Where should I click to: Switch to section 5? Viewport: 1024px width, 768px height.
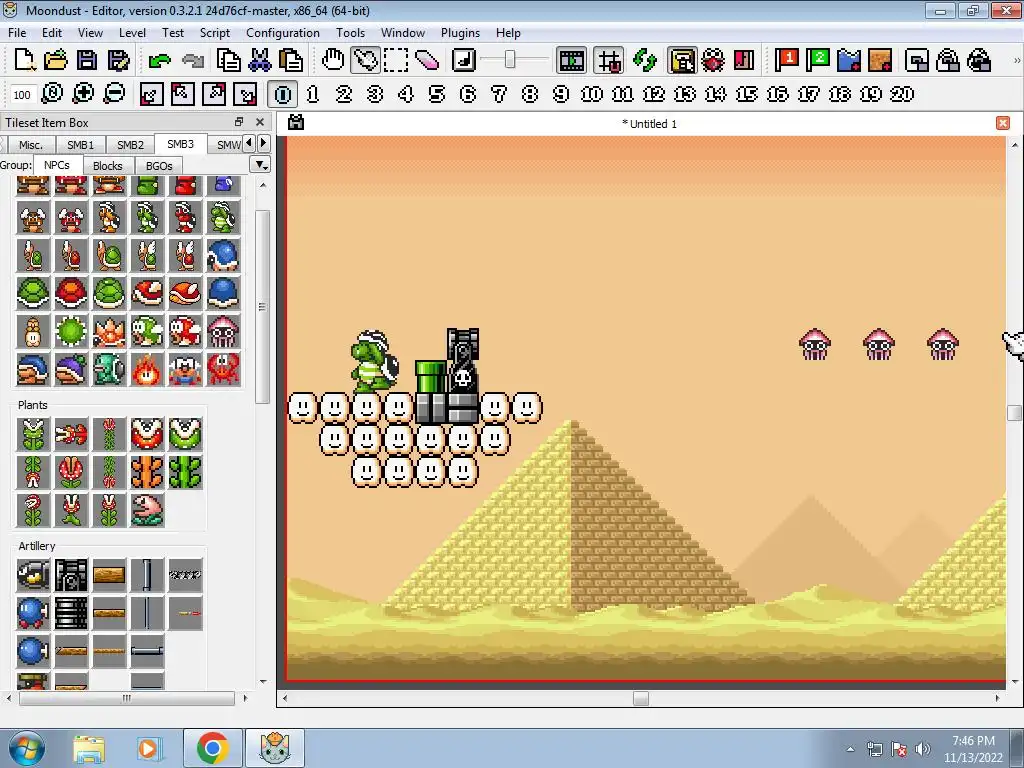click(437, 94)
